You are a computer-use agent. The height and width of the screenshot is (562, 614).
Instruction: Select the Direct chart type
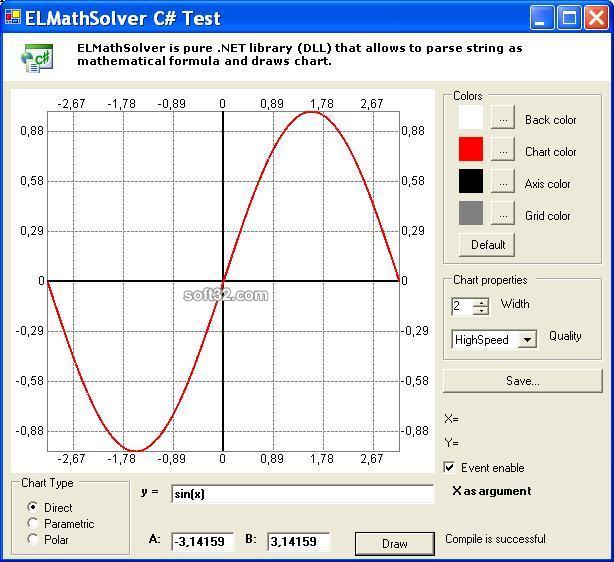[33, 507]
